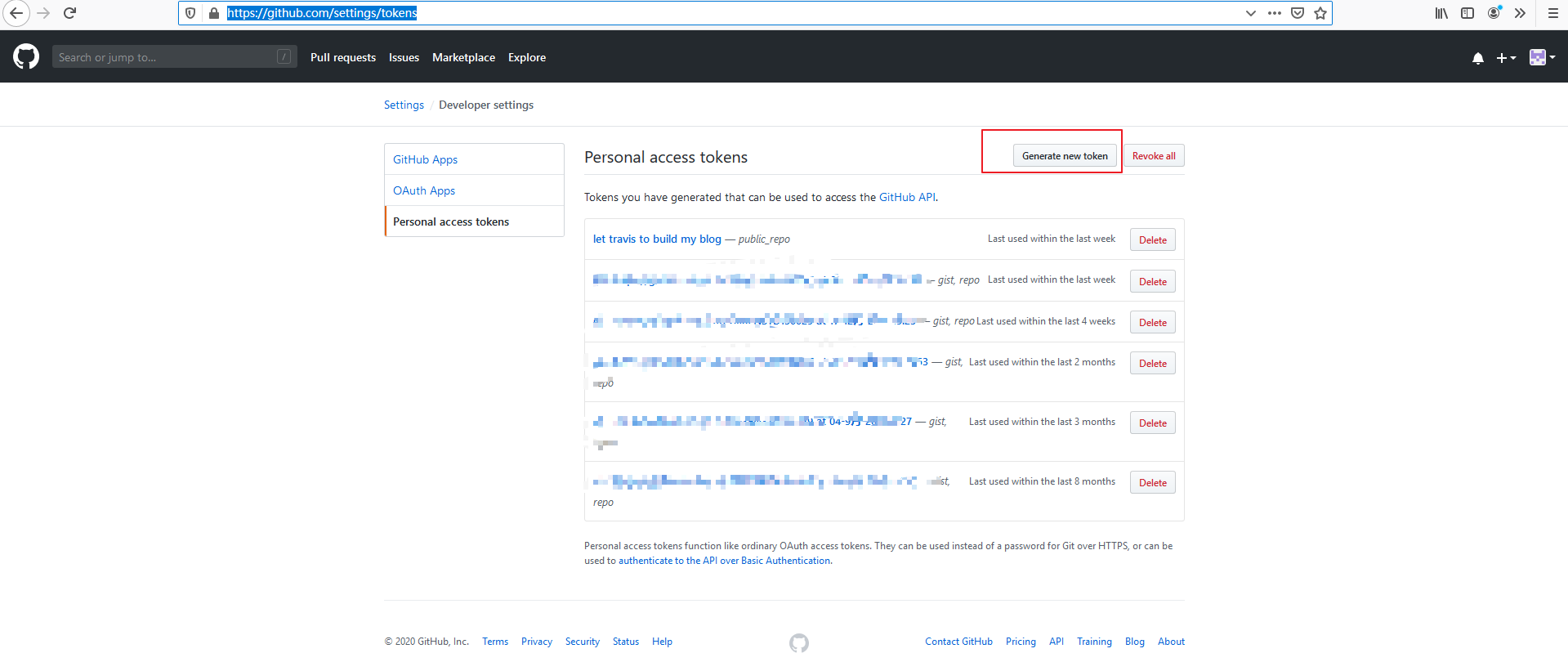This screenshot has width=1568, height=671.
Task: Open Privacy footer link
Action: click(x=537, y=642)
